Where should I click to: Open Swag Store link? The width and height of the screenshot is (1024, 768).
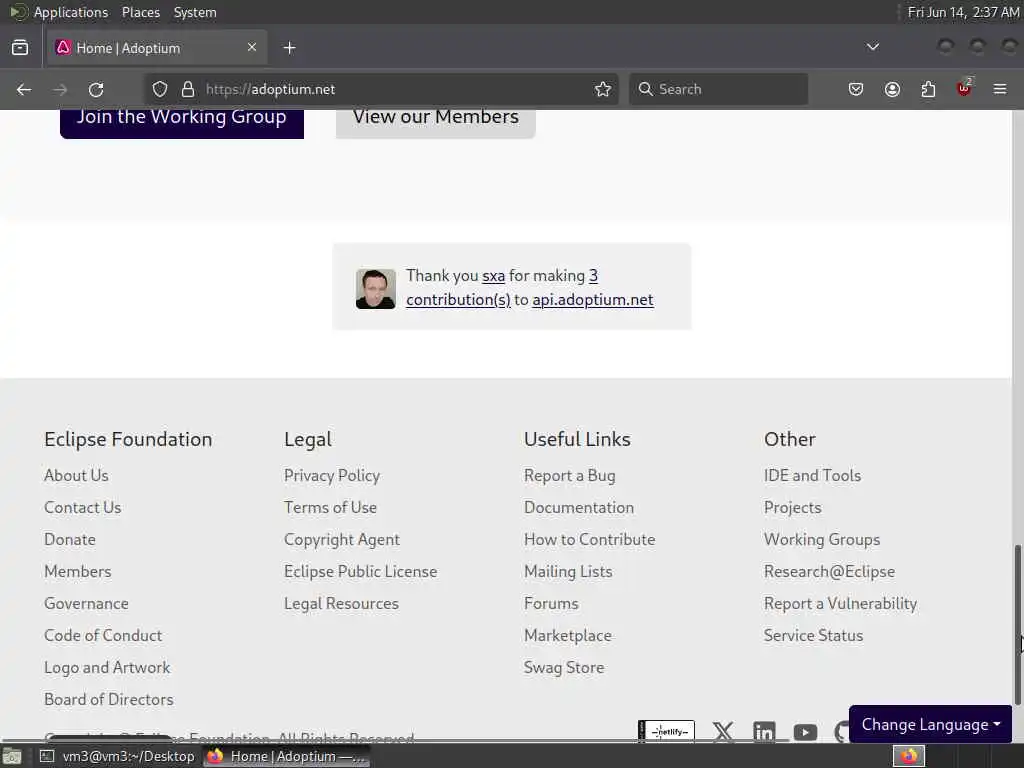pyautogui.click(x=564, y=667)
